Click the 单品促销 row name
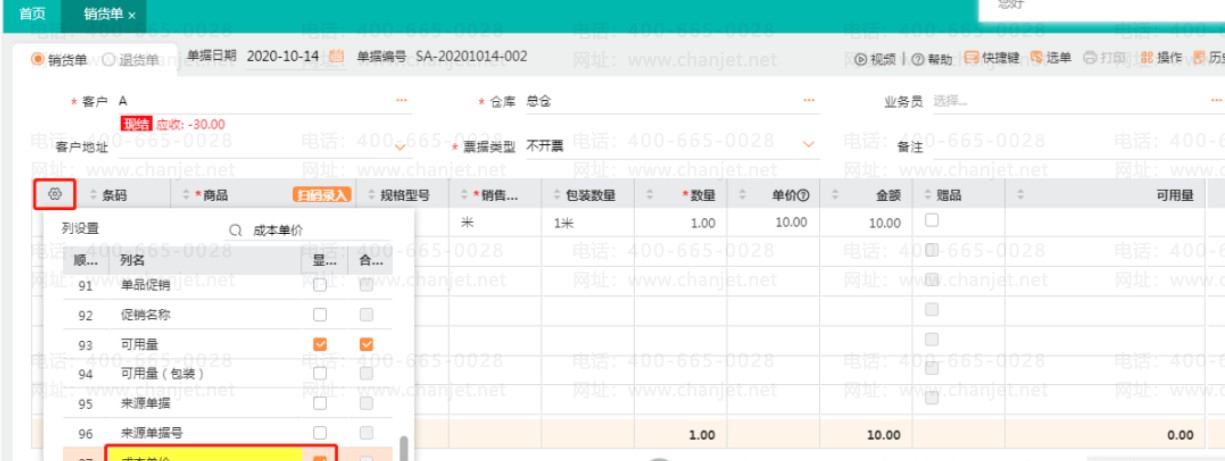1225x461 pixels. click(145, 285)
